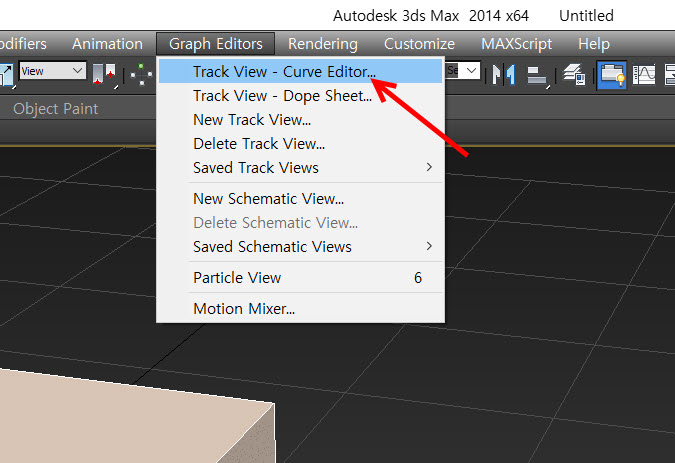Open Particle View from menu
Viewport: 675px width, 463px height.
300,278
